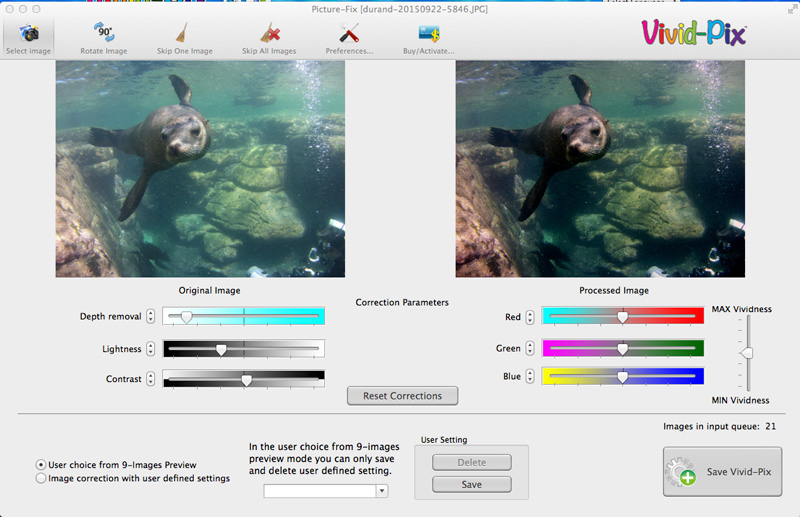The image size is (800, 517).
Task: Click the Delete button in User Setting
Action: (x=471, y=462)
